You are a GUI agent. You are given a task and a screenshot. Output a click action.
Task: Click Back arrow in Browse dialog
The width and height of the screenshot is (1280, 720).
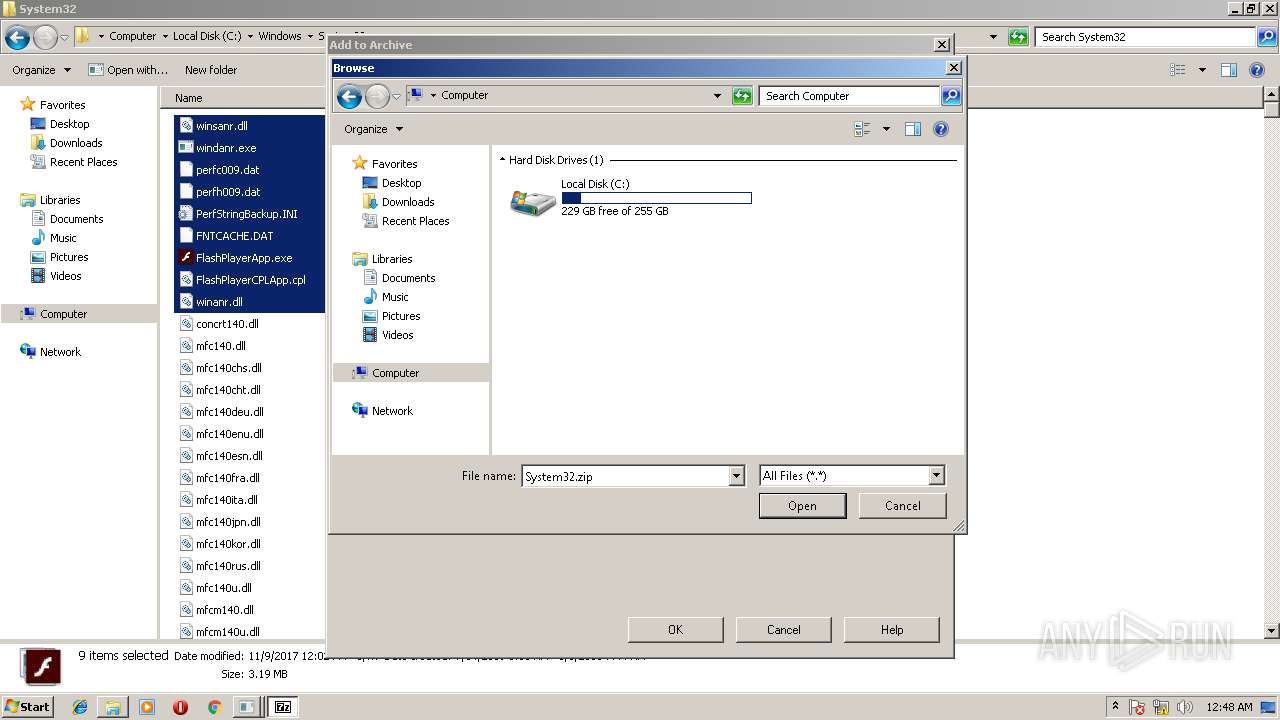pos(349,96)
